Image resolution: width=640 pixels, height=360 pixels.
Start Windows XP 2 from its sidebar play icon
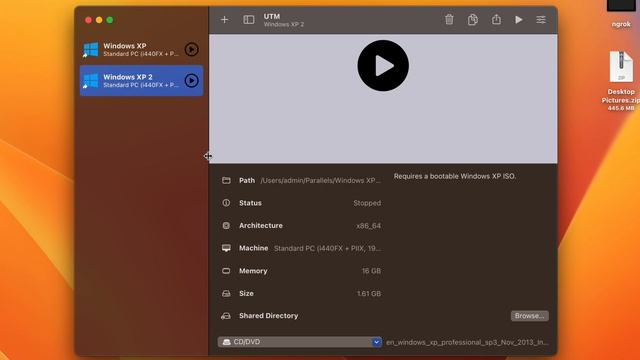pyautogui.click(x=191, y=80)
